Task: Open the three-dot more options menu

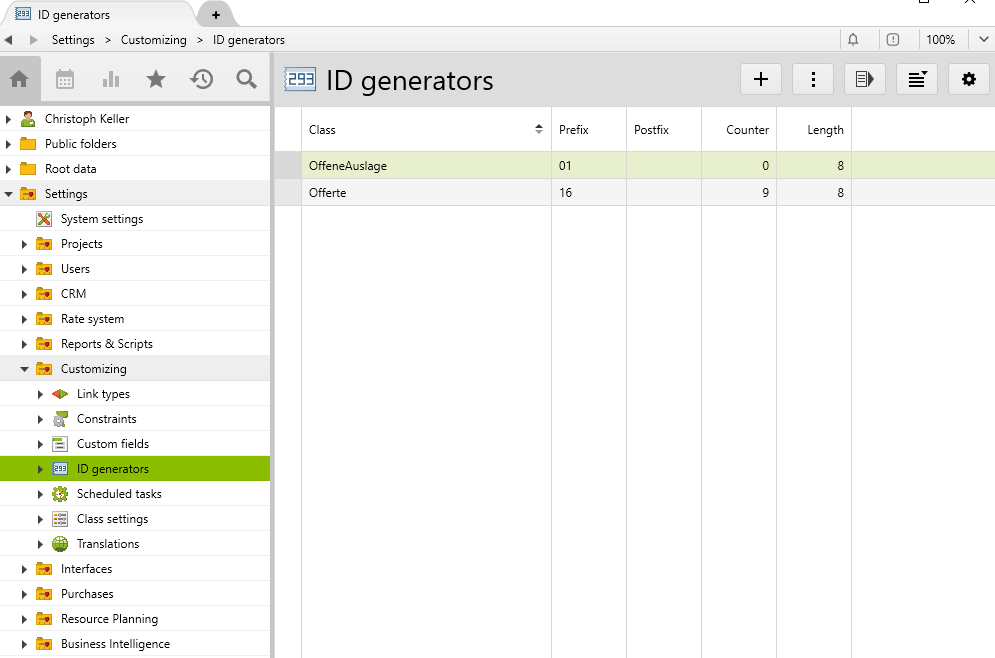Action: [x=813, y=80]
